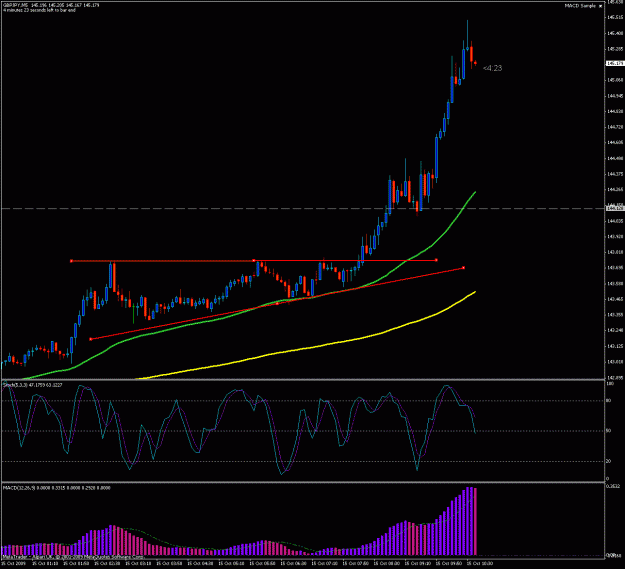The height and width of the screenshot is (569, 625).
Task: Click the highlighted current price label on the price scale
Action: click(615, 63)
